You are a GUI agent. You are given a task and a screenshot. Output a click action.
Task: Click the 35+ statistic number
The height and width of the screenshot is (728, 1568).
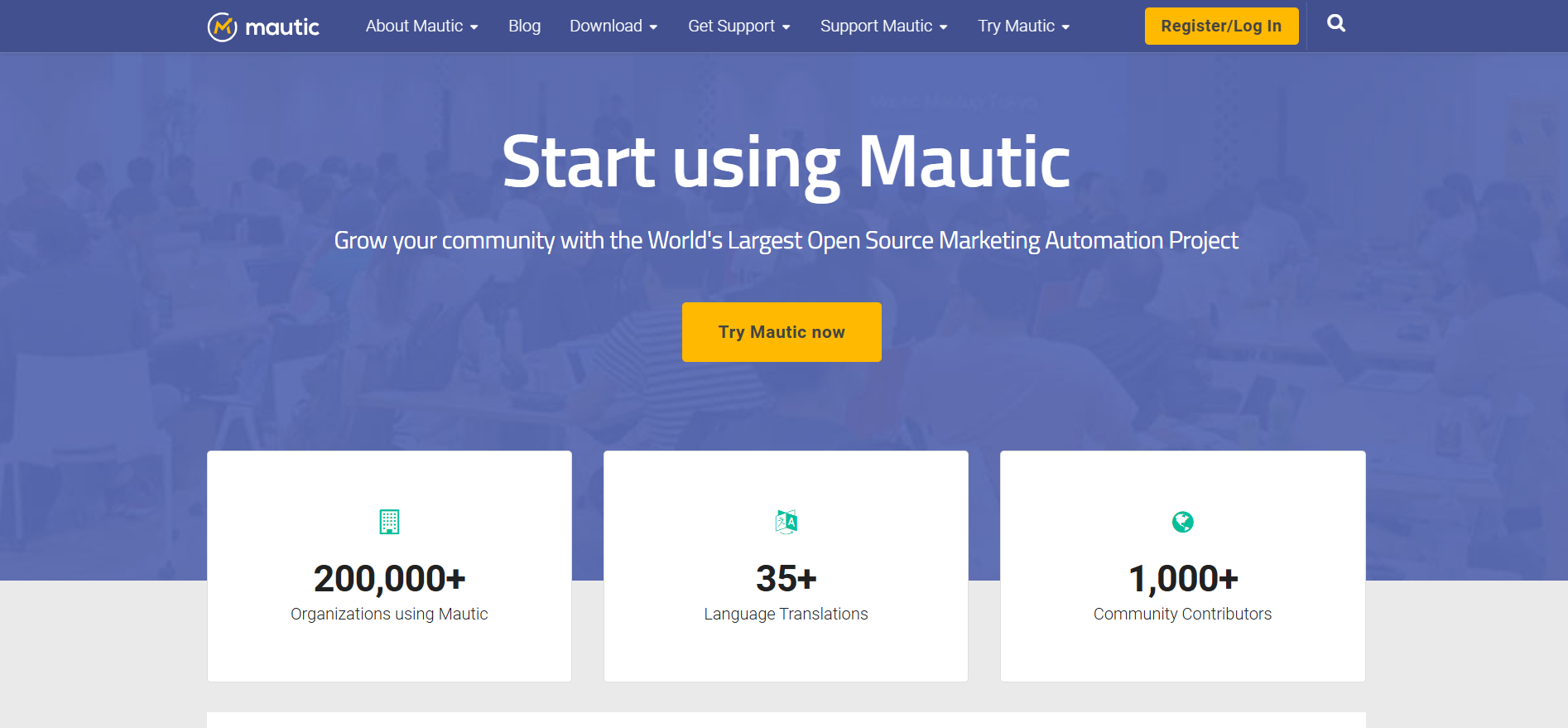point(786,578)
